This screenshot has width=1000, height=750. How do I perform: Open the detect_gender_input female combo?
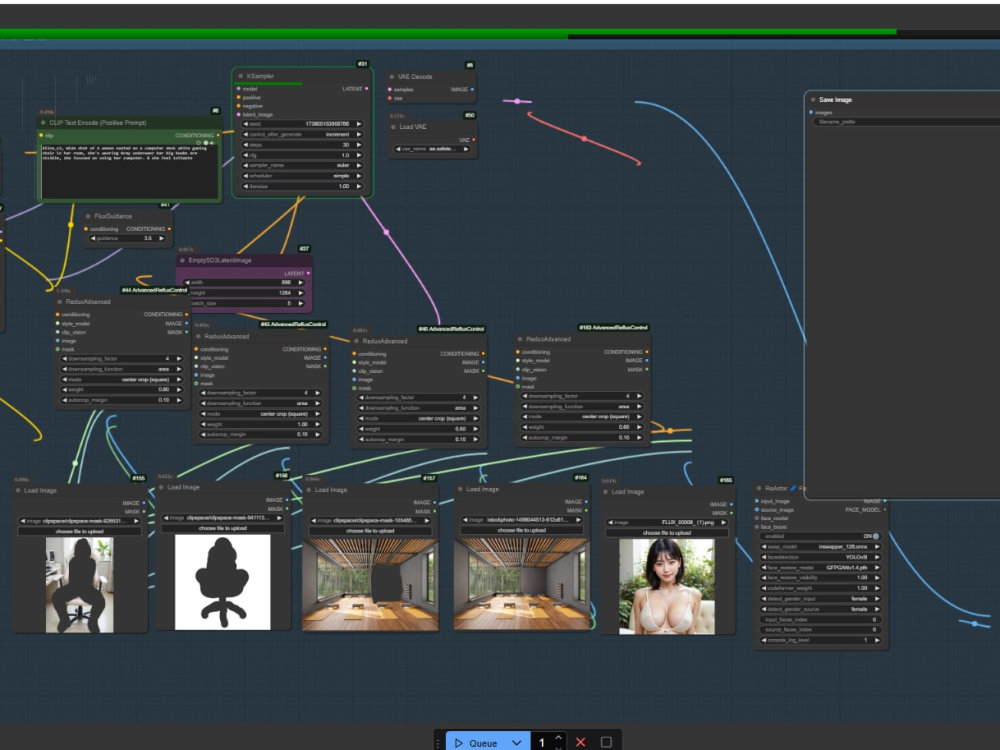click(x=820, y=598)
